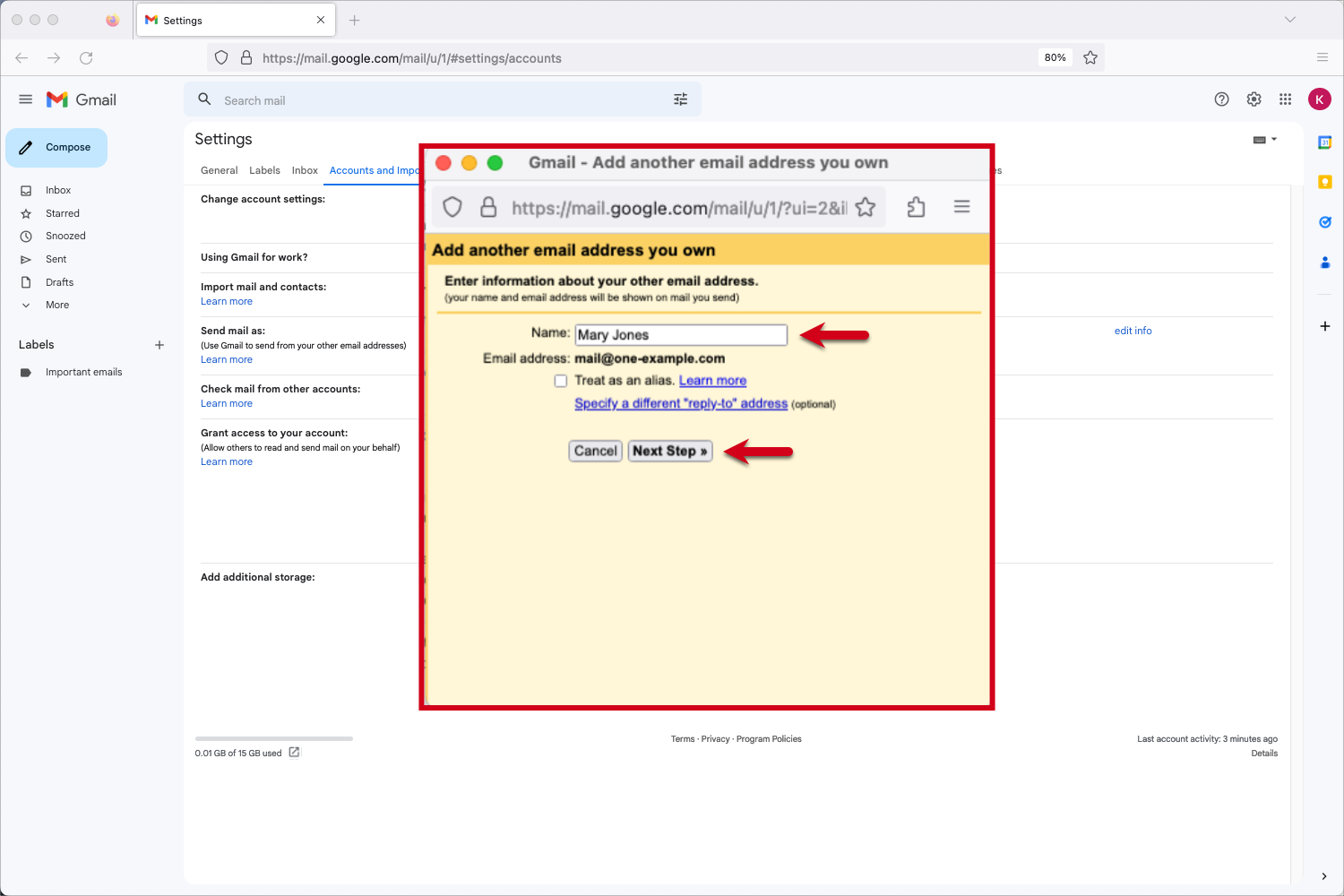List all tabs dropdown arrow
Viewport: 1344px width, 896px height.
tap(1290, 20)
